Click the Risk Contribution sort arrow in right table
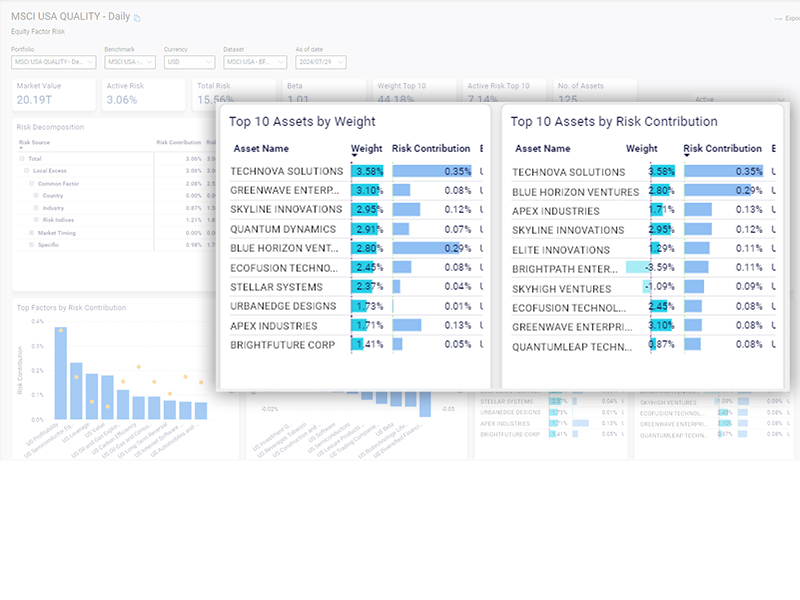Image resolution: width=800 pixels, height=600 pixels. tap(687, 156)
